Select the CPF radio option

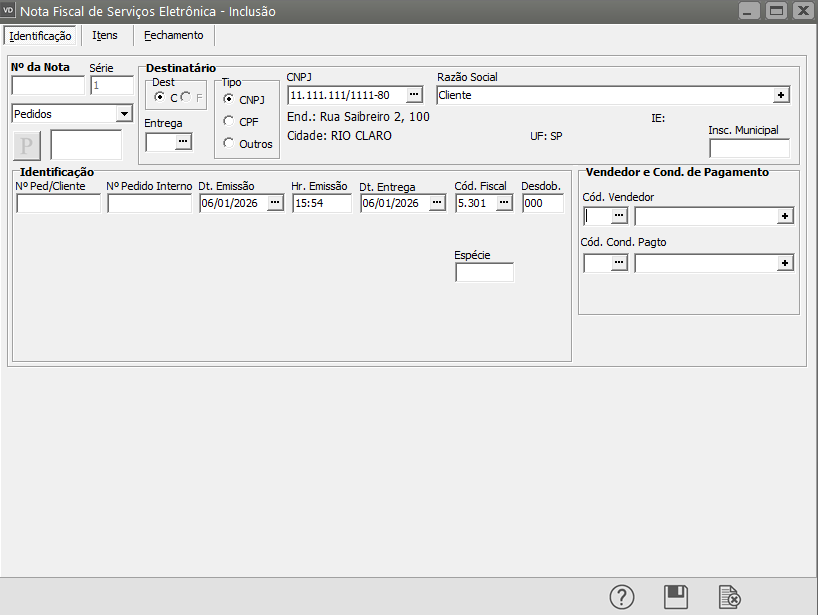[x=229, y=121]
